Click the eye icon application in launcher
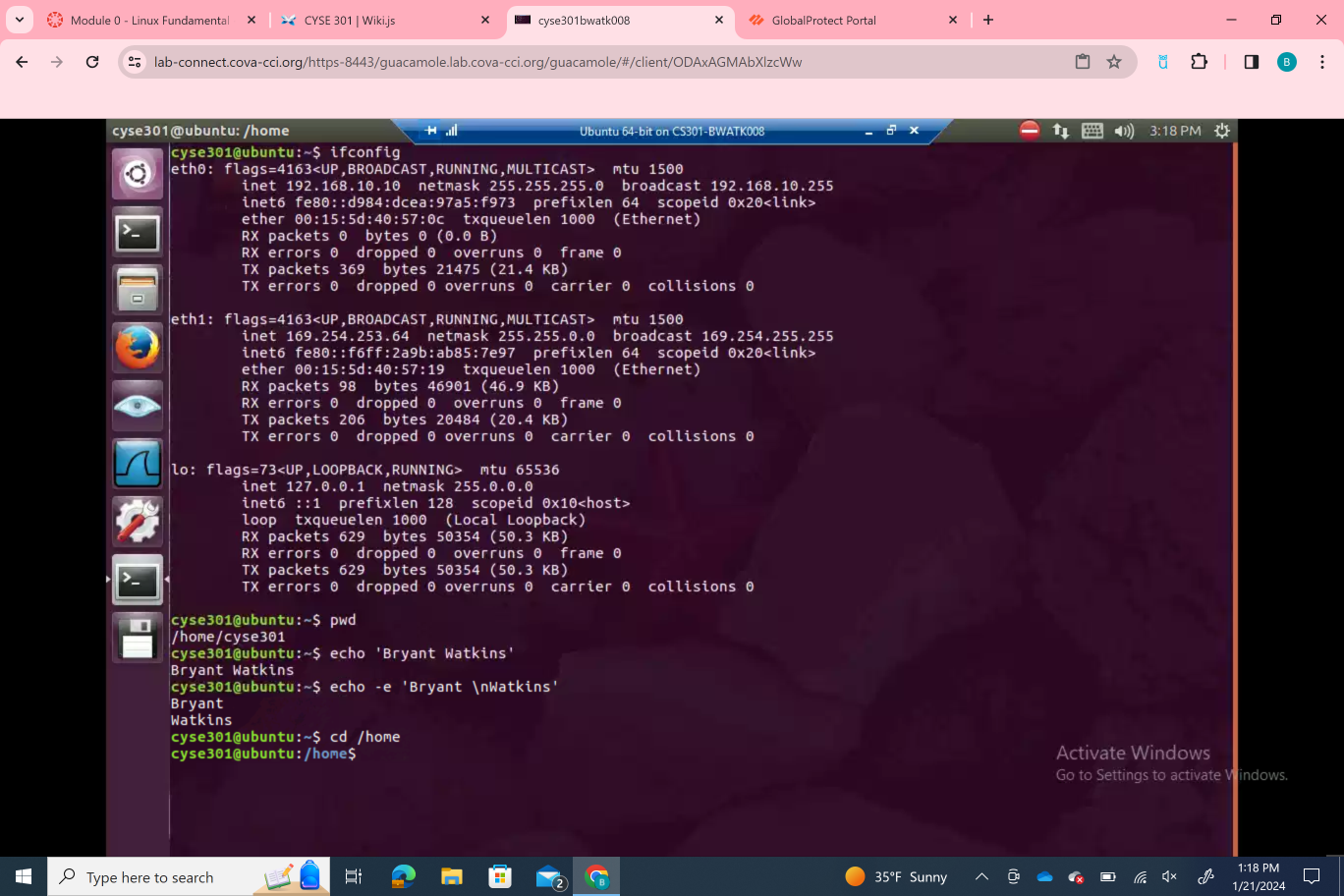1344x896 pixels. point(138,406)
